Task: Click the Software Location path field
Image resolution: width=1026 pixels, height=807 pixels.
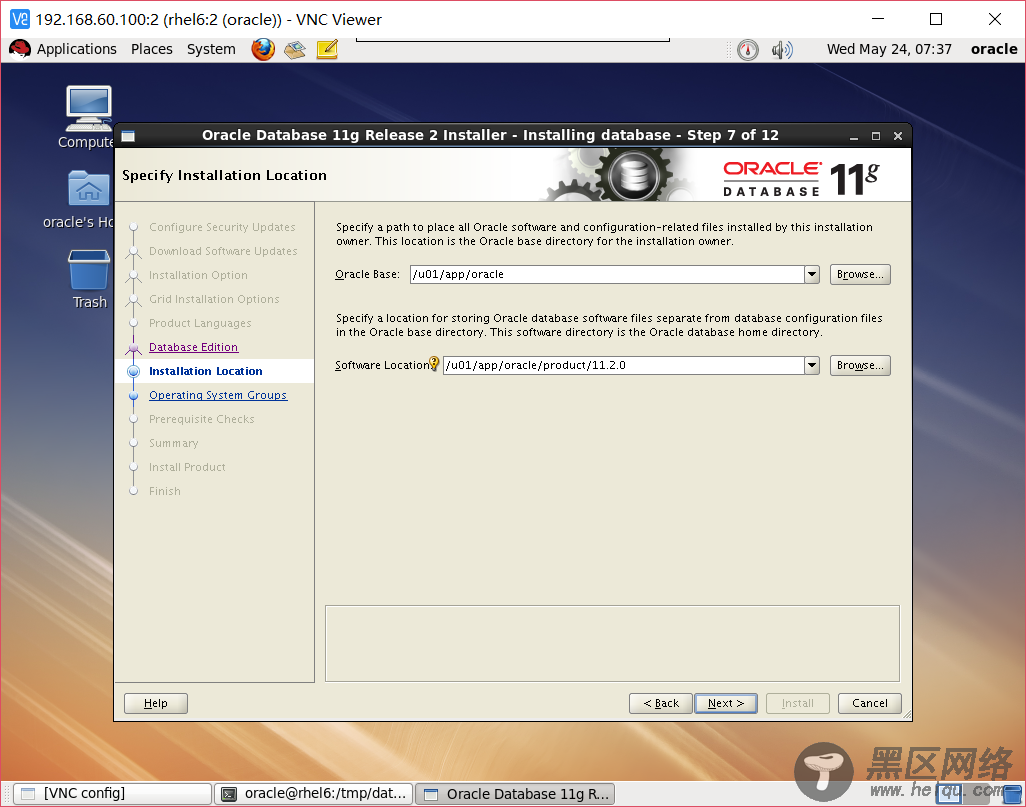Action: tap(624, 365)
